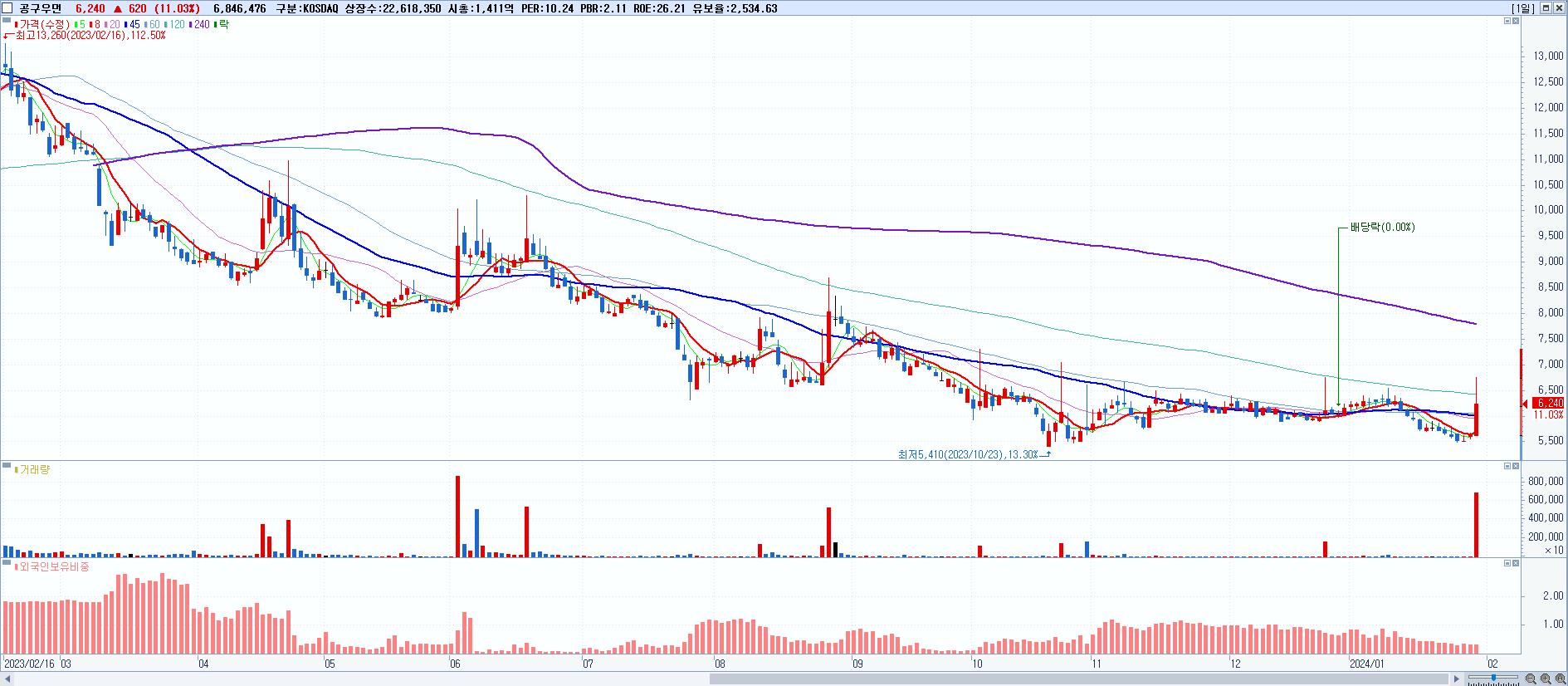
Task: Minimize the price chart pane
Action: (x=1507, y=21)
